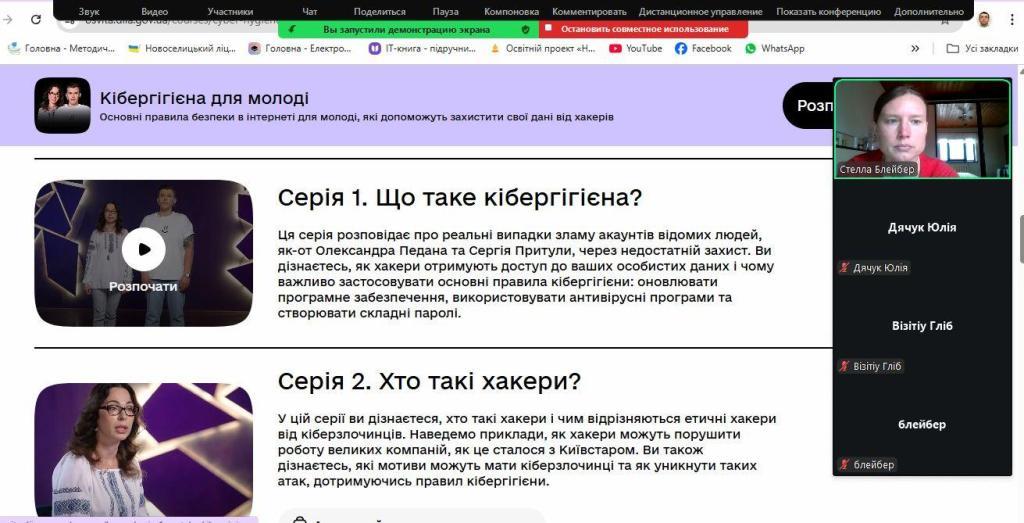Viewport: 1024px width, 523px height.
Task: Open the Facebook bookmark
Action: click(703, 48)
